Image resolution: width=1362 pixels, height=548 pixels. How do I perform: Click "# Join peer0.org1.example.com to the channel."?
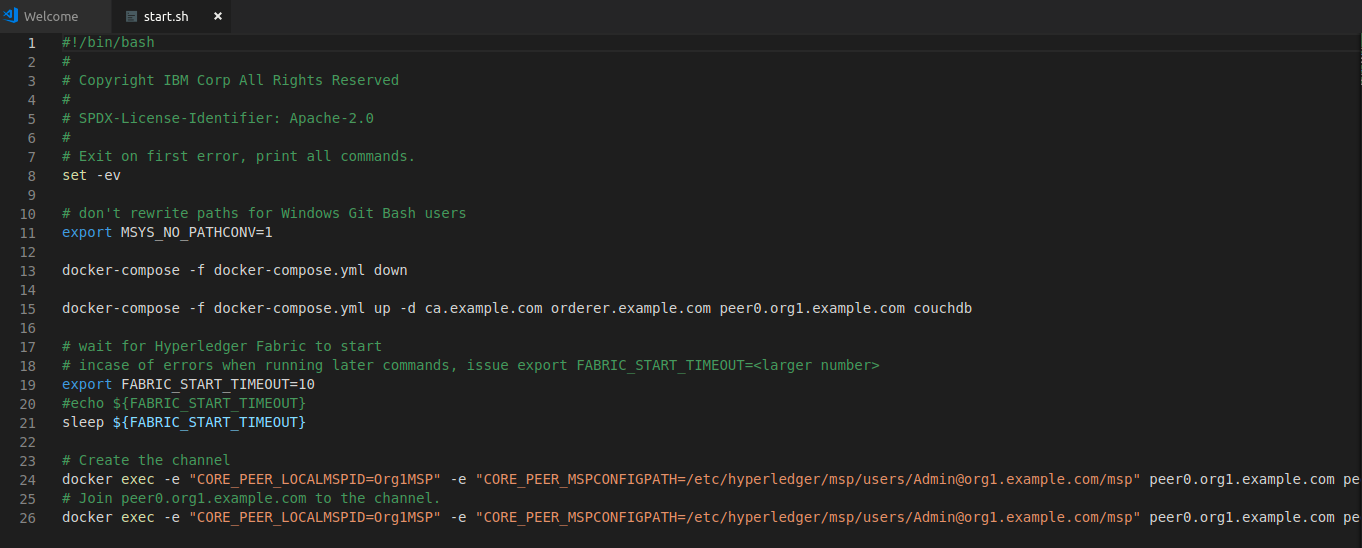point(251,498)
